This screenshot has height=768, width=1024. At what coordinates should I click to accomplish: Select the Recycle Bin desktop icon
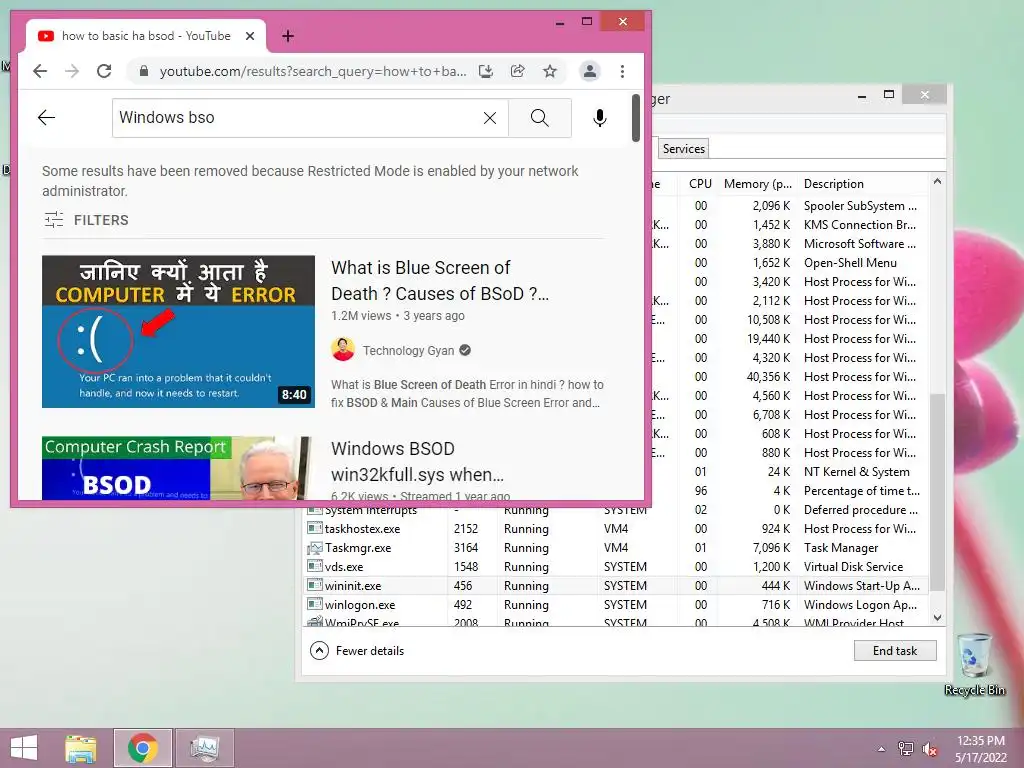tap(974, 664)
